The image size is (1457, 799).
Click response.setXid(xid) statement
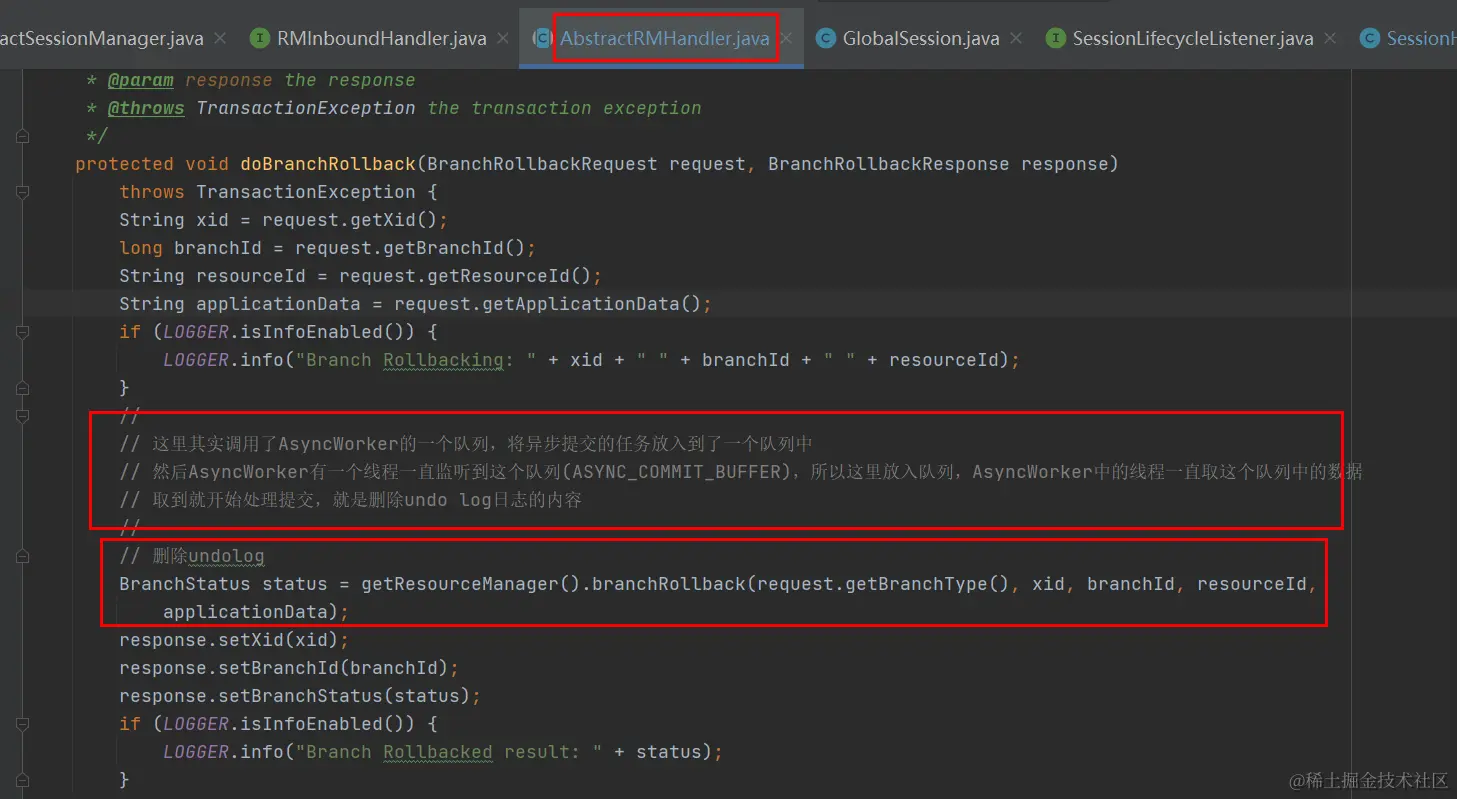234,640
